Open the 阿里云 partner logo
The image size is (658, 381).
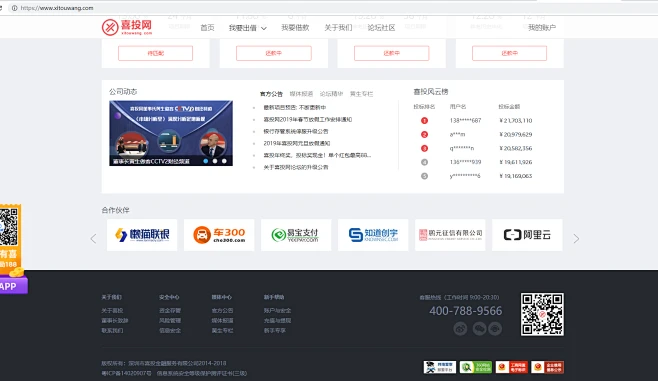[x=527, y=235]
